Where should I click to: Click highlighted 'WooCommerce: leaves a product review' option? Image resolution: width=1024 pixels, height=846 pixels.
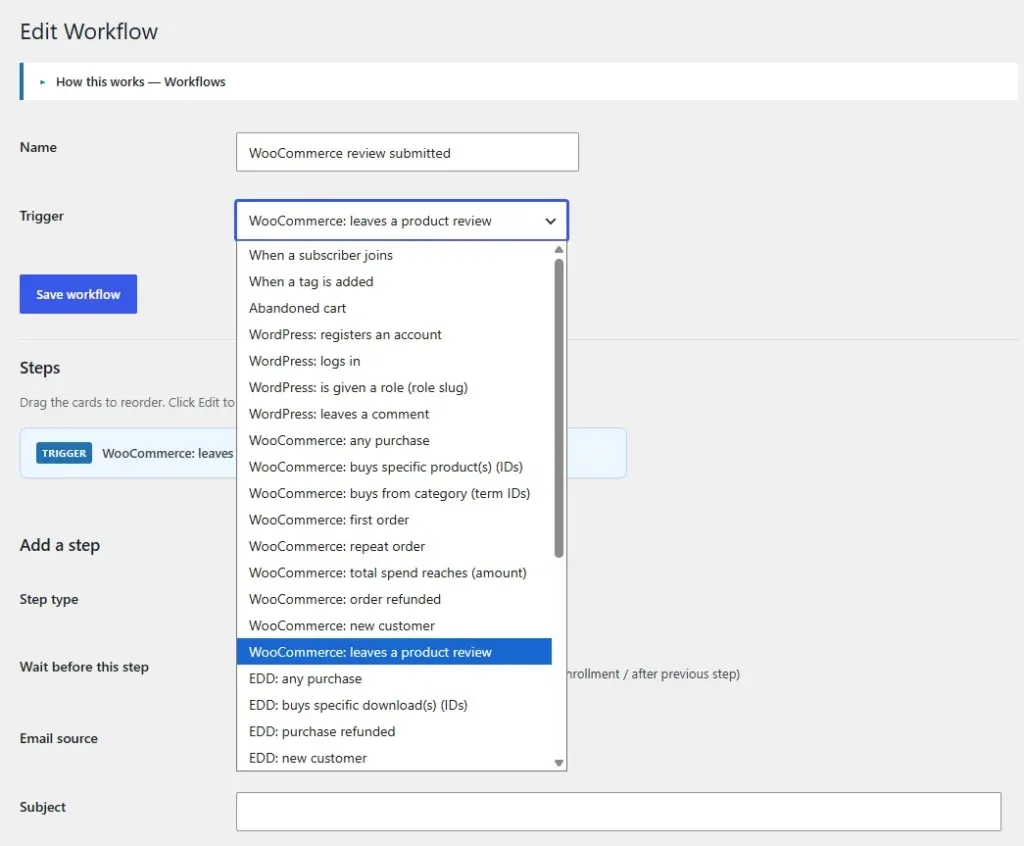(x=394, y=652)
